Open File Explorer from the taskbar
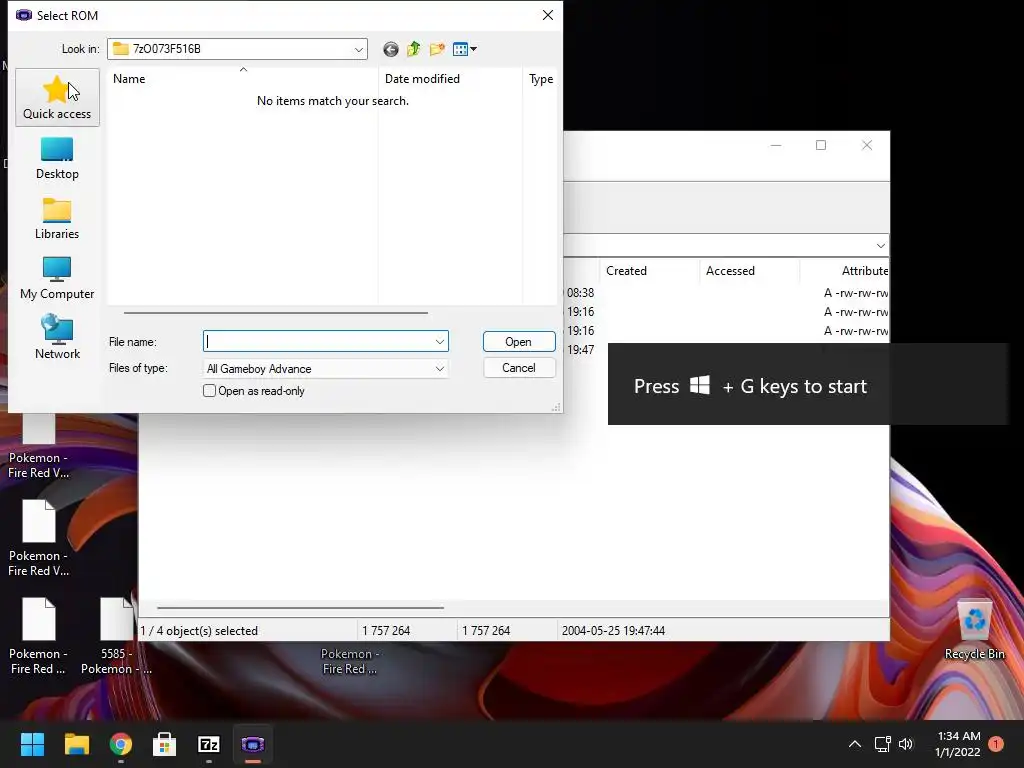The image size is (1024, 768). click(76, 744)
